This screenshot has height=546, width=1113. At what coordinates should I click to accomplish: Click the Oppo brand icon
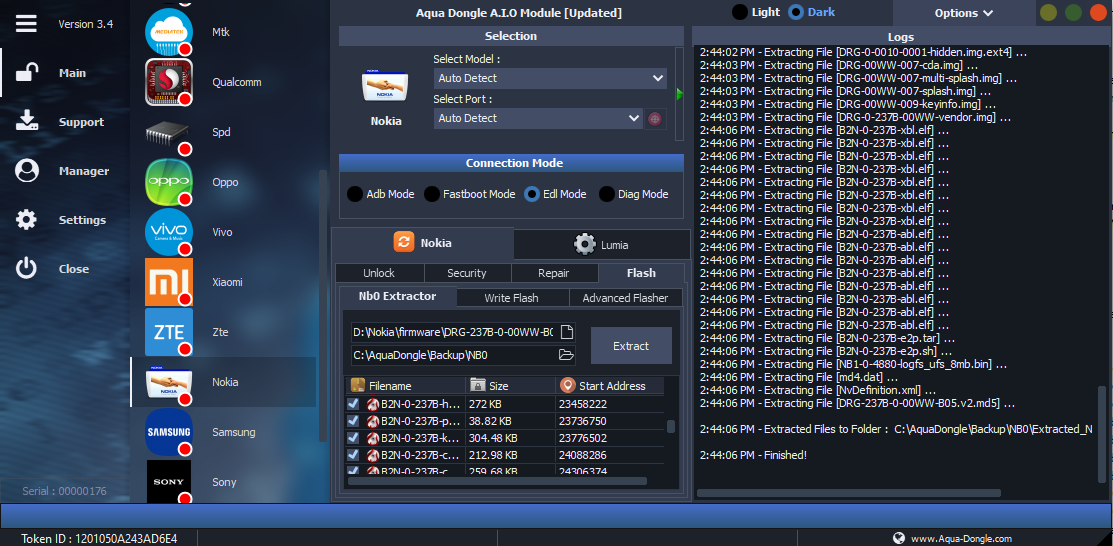coord(169,182)
